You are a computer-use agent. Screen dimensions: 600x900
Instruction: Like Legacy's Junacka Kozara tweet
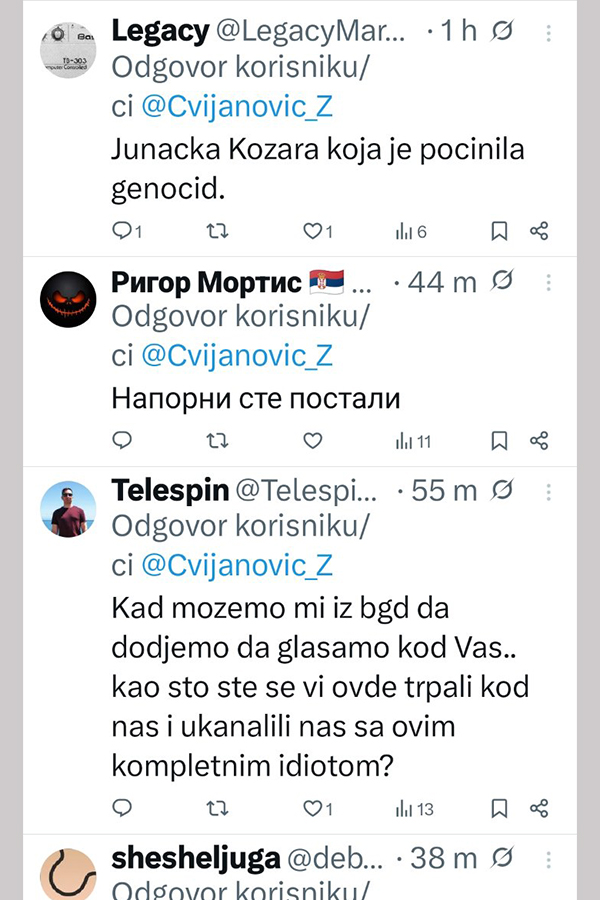coord(312,231)
